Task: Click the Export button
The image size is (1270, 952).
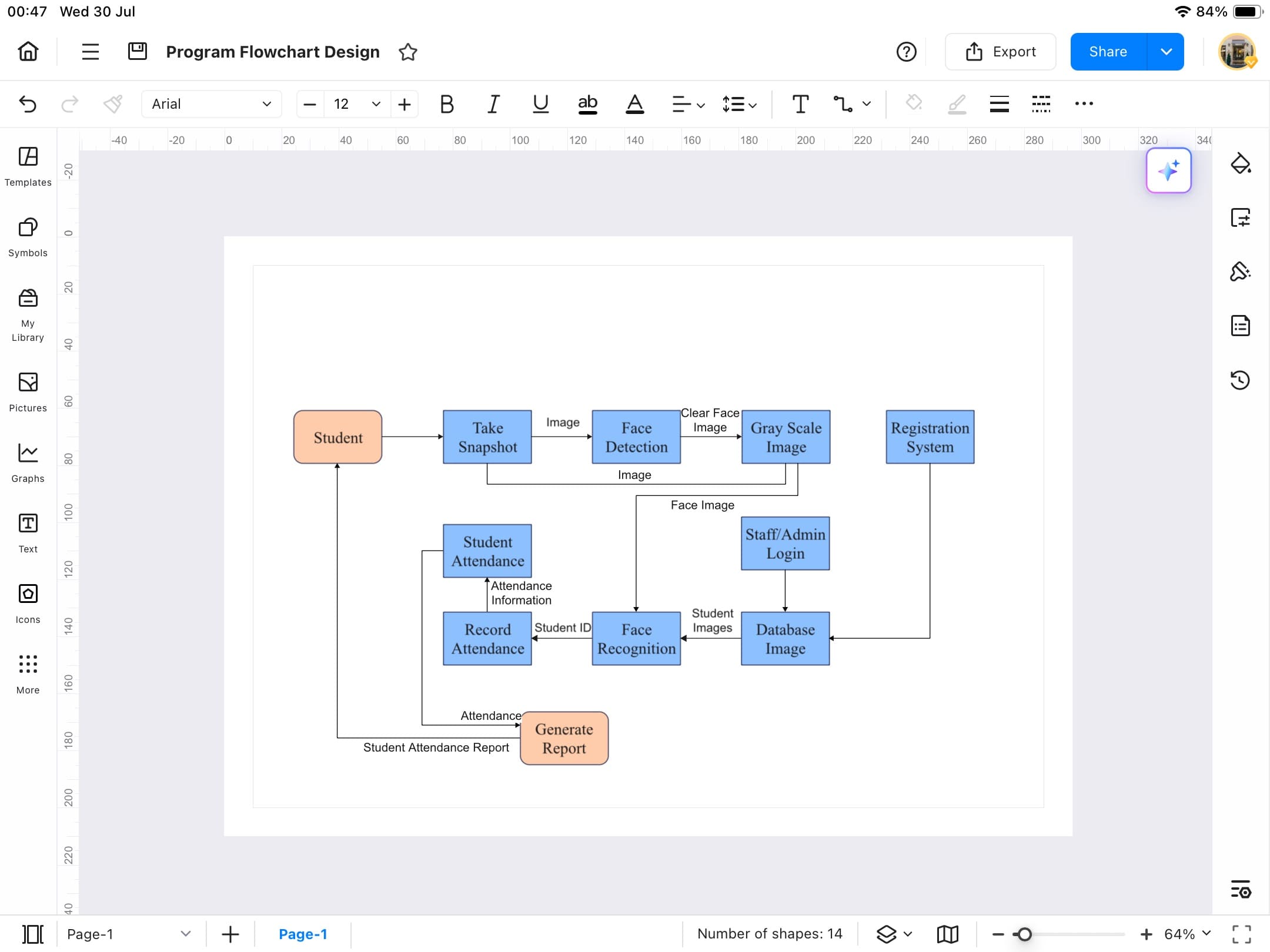Action: (1000, 51)
